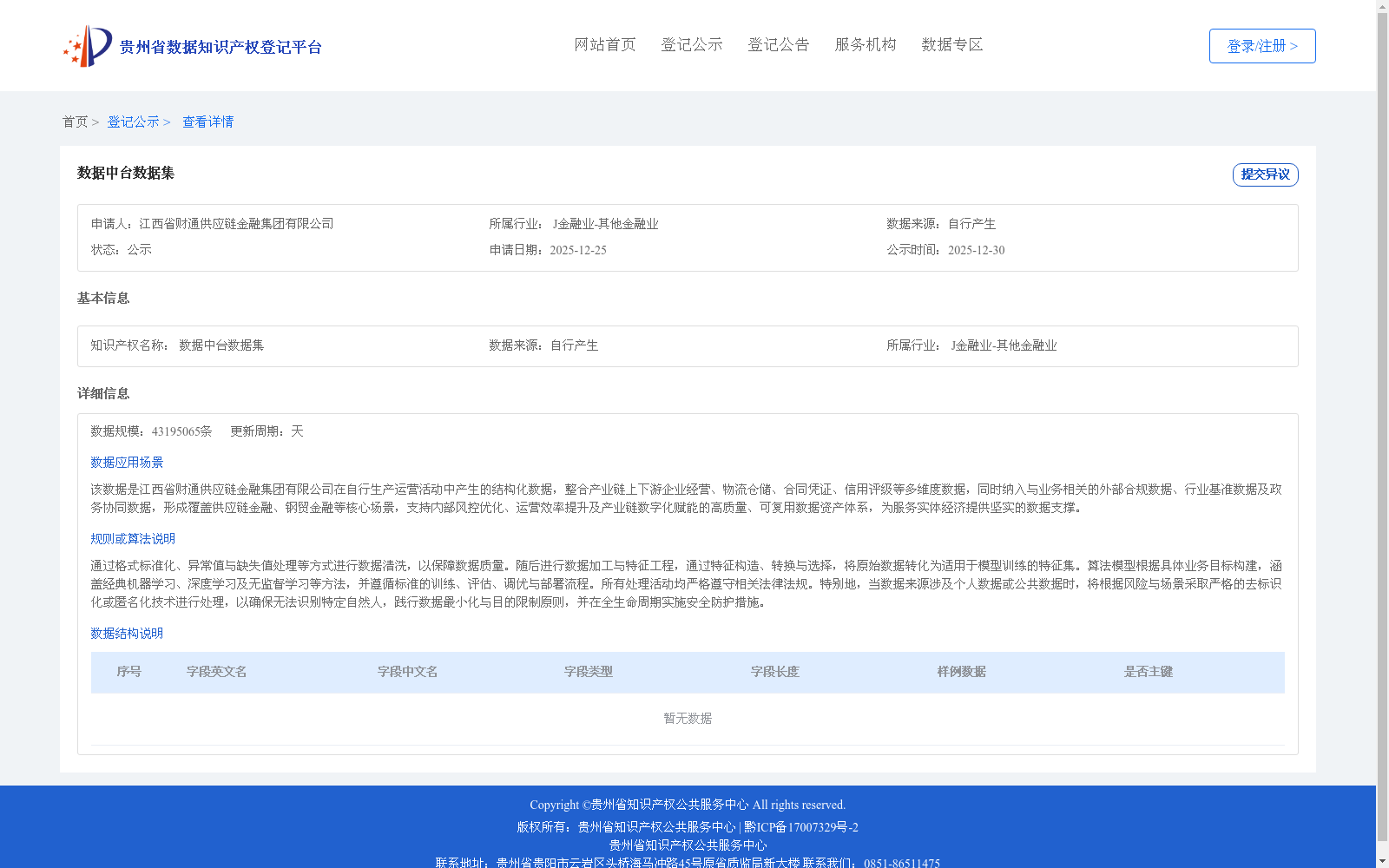Click the 黔ICP备17007329号-2 footer text

pos(801,827)
